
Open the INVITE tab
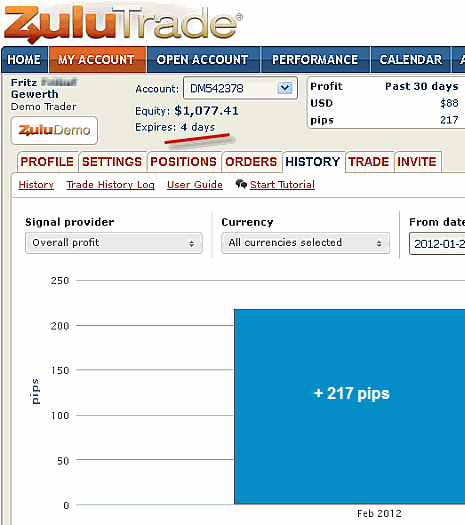[x=417, y=162]
